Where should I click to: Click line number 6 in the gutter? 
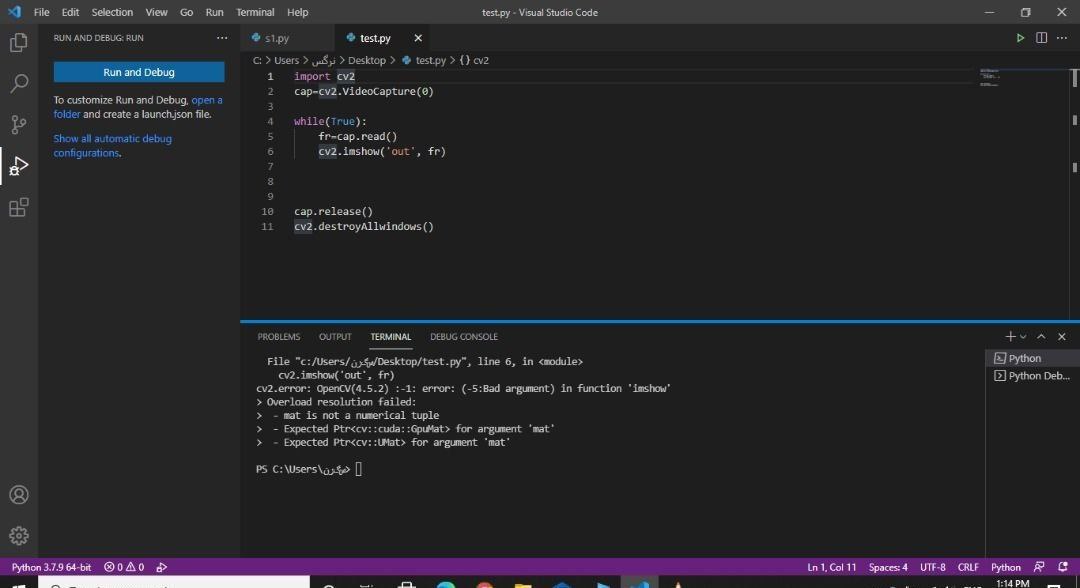(x=270, y=151)
